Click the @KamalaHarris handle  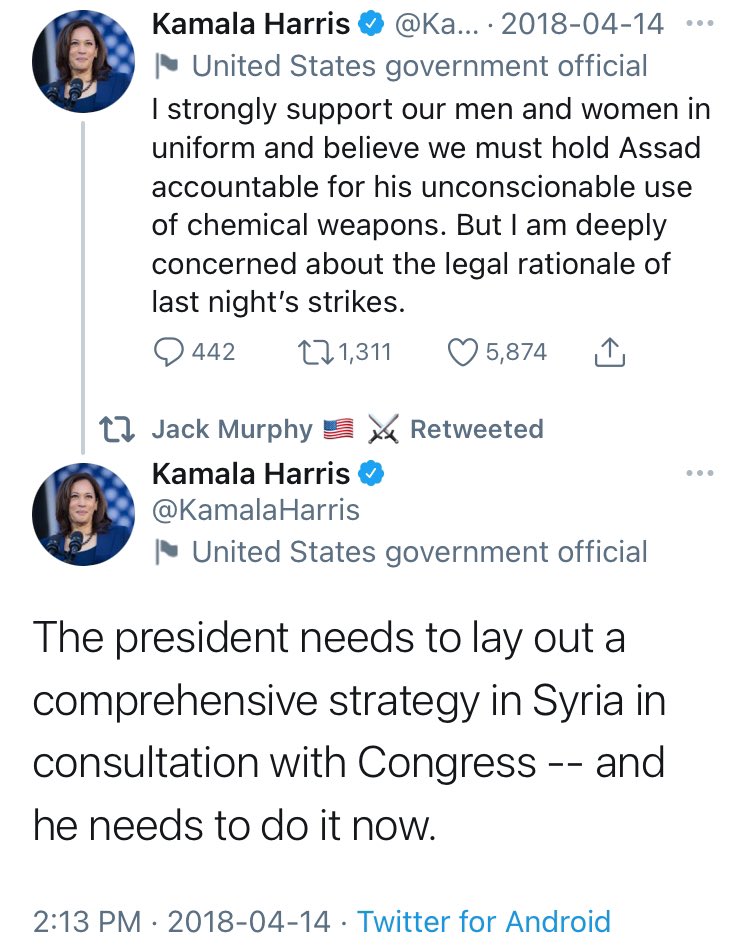(255, 511)
